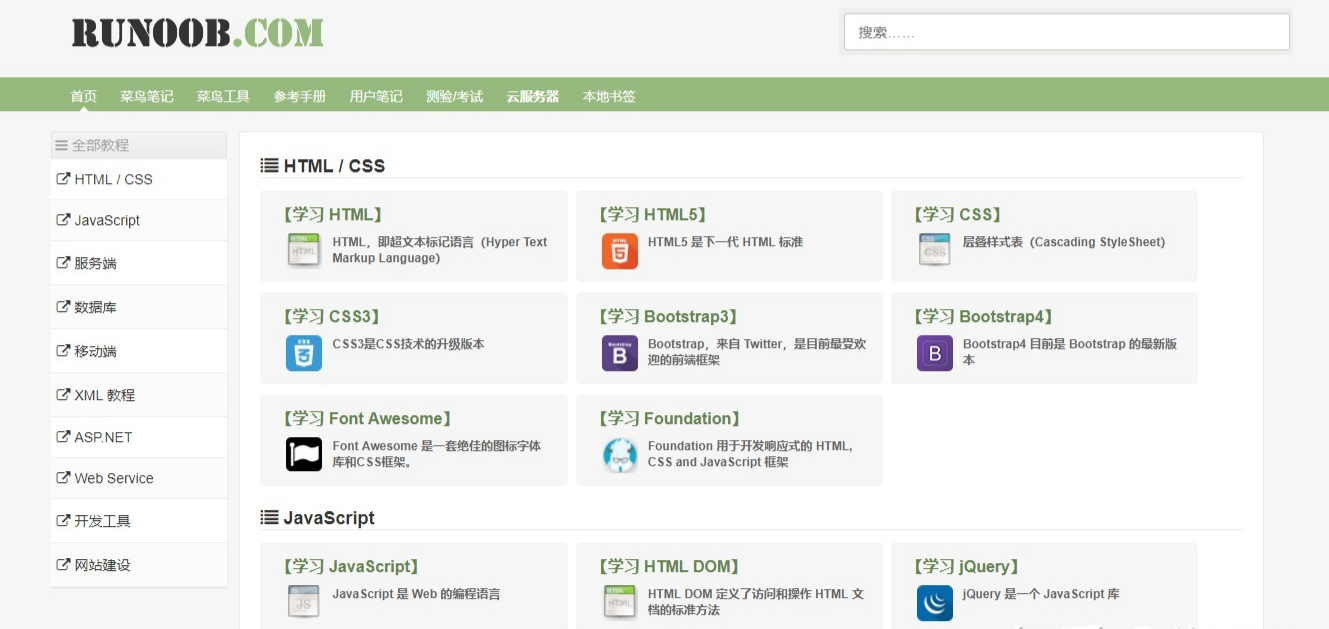This screenshot has height=629, width=1329.
Task: Open 本地书签 in the top navigation
Action: point(609,96)
